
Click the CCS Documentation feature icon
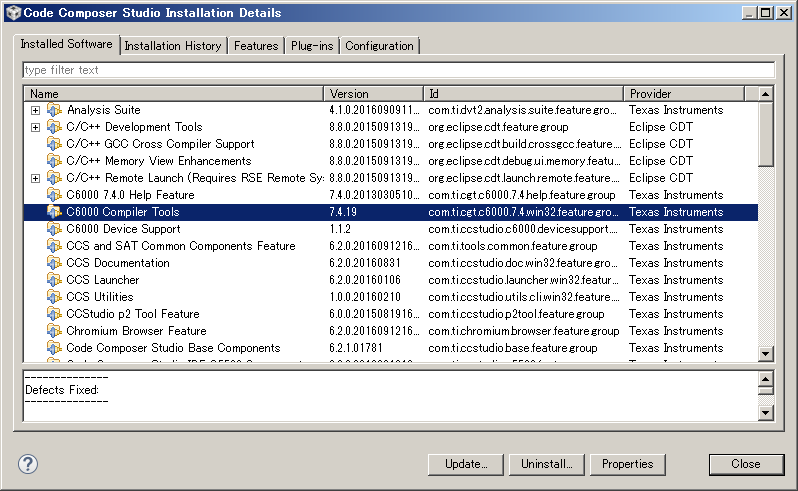[54, 263]
